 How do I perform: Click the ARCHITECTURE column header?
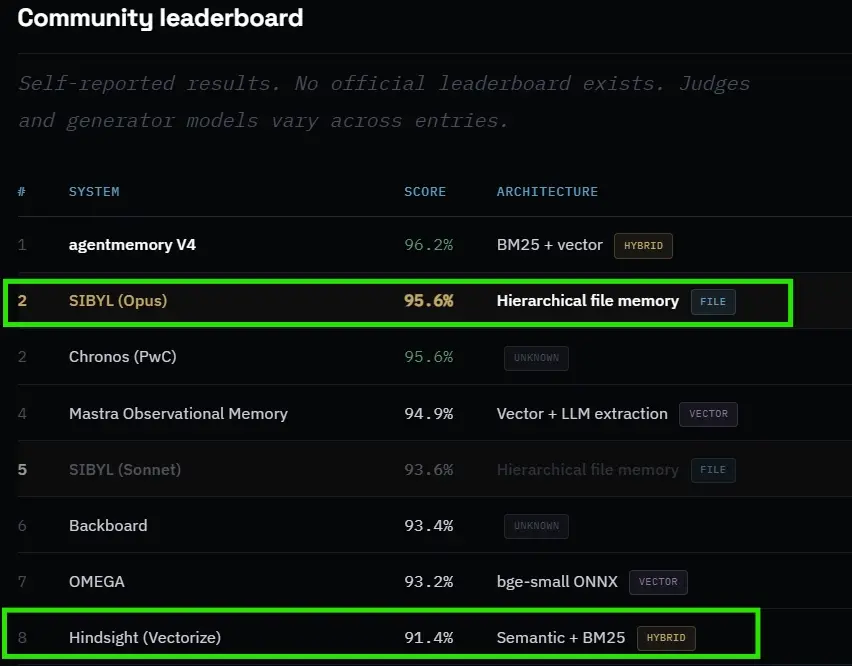pos(547,192)
